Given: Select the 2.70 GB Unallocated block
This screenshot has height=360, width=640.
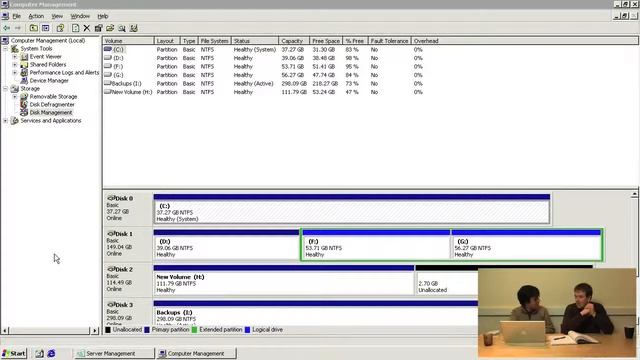Looking at the screenshot, I should (x=447, y=280).
